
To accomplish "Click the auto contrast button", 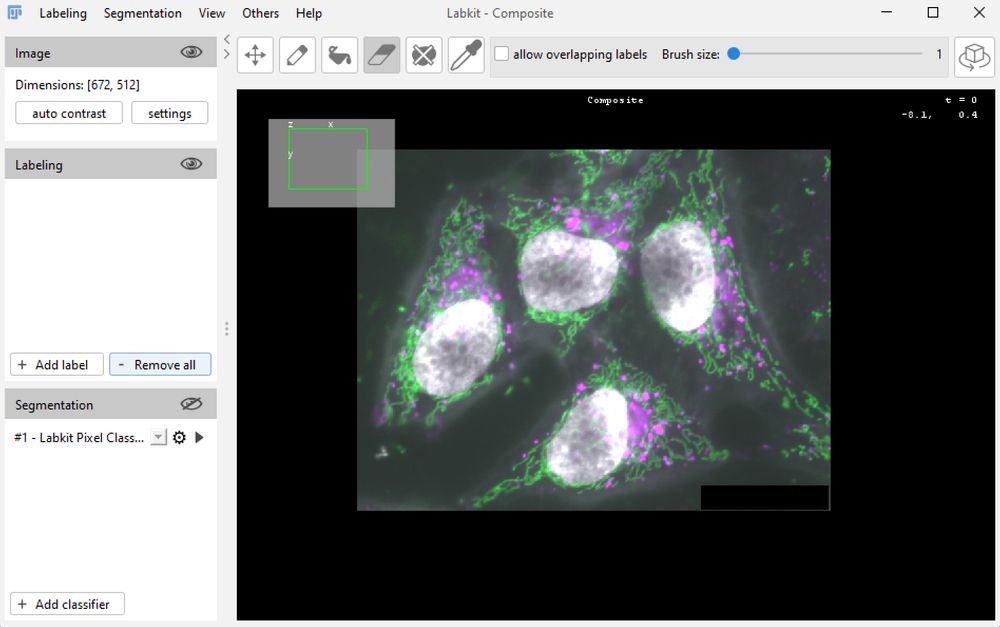I will 69,113.
